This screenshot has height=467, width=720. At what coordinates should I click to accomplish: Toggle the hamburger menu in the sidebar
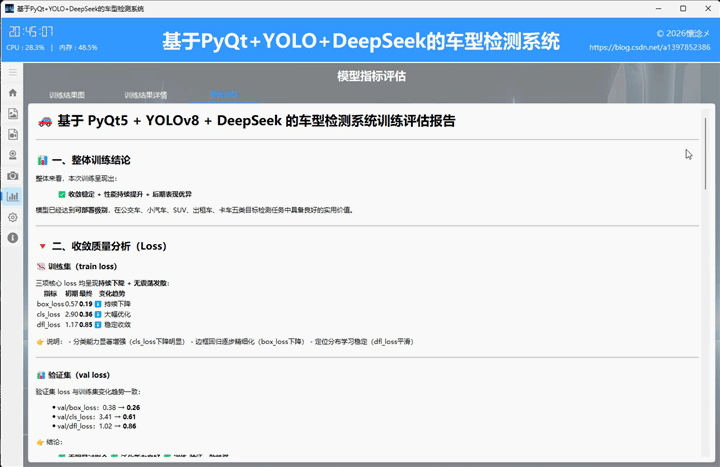click(13, 72)
